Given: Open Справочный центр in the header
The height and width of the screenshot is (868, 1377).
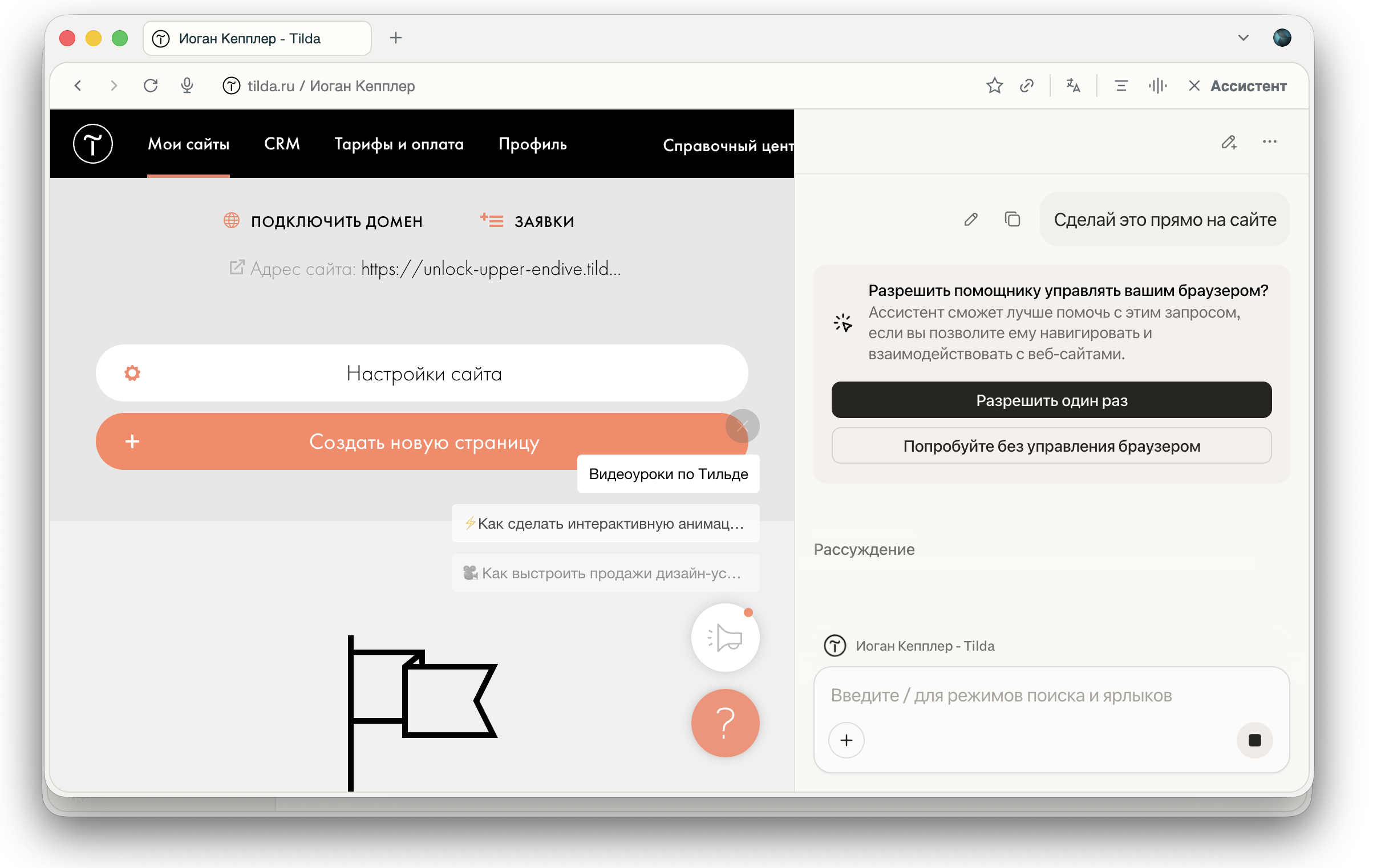Looking at the screenshot, I should click(x=728, y=145).
